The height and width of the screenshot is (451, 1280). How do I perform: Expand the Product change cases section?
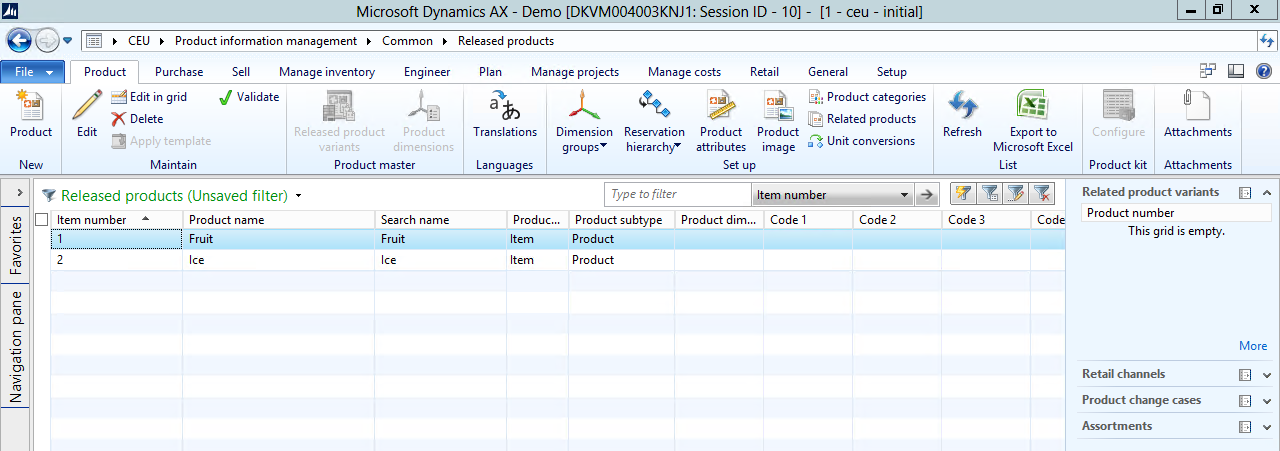coord(1267,401)
